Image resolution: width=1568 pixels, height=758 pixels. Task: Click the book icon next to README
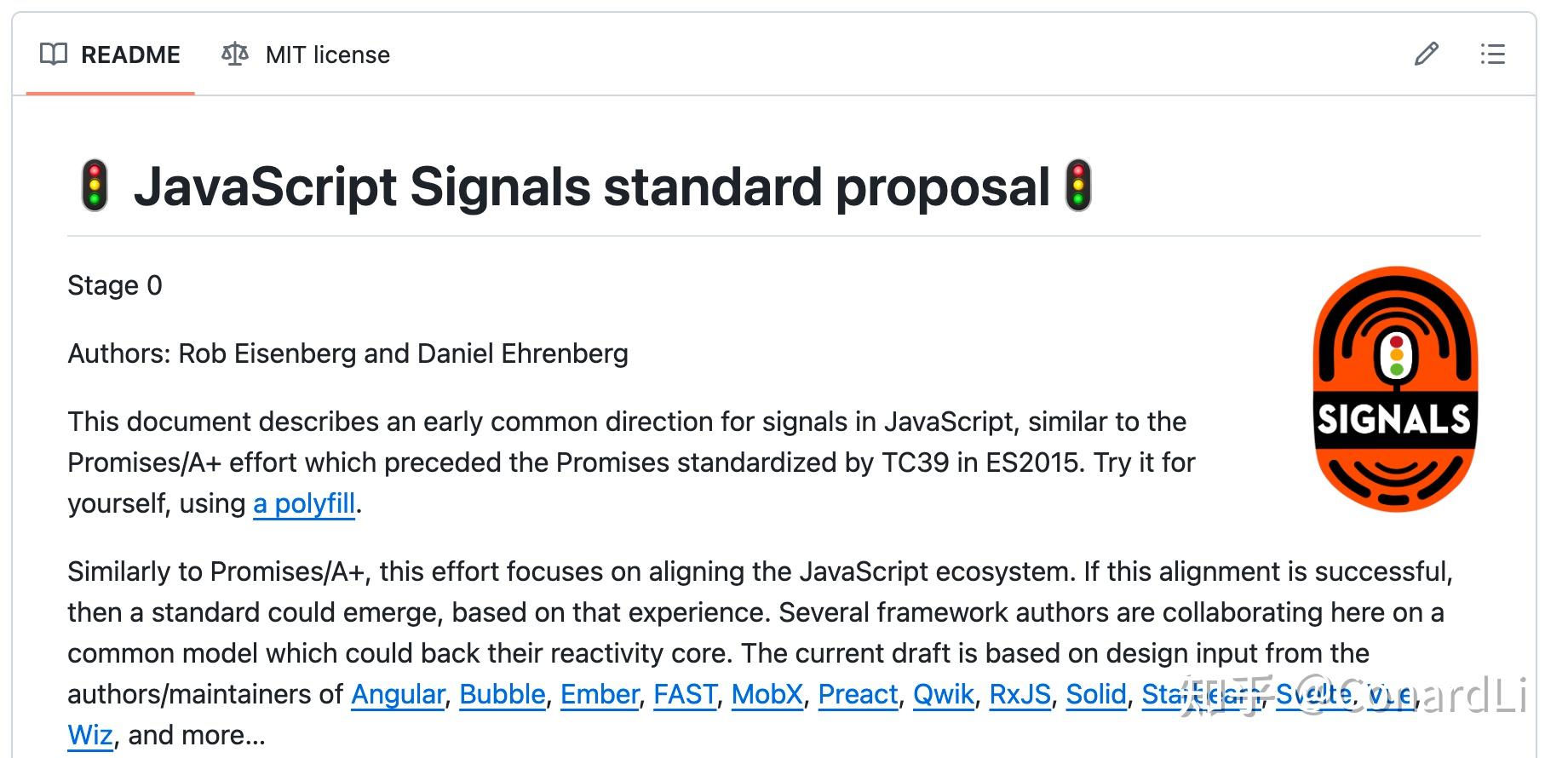[x=53, y=54]
